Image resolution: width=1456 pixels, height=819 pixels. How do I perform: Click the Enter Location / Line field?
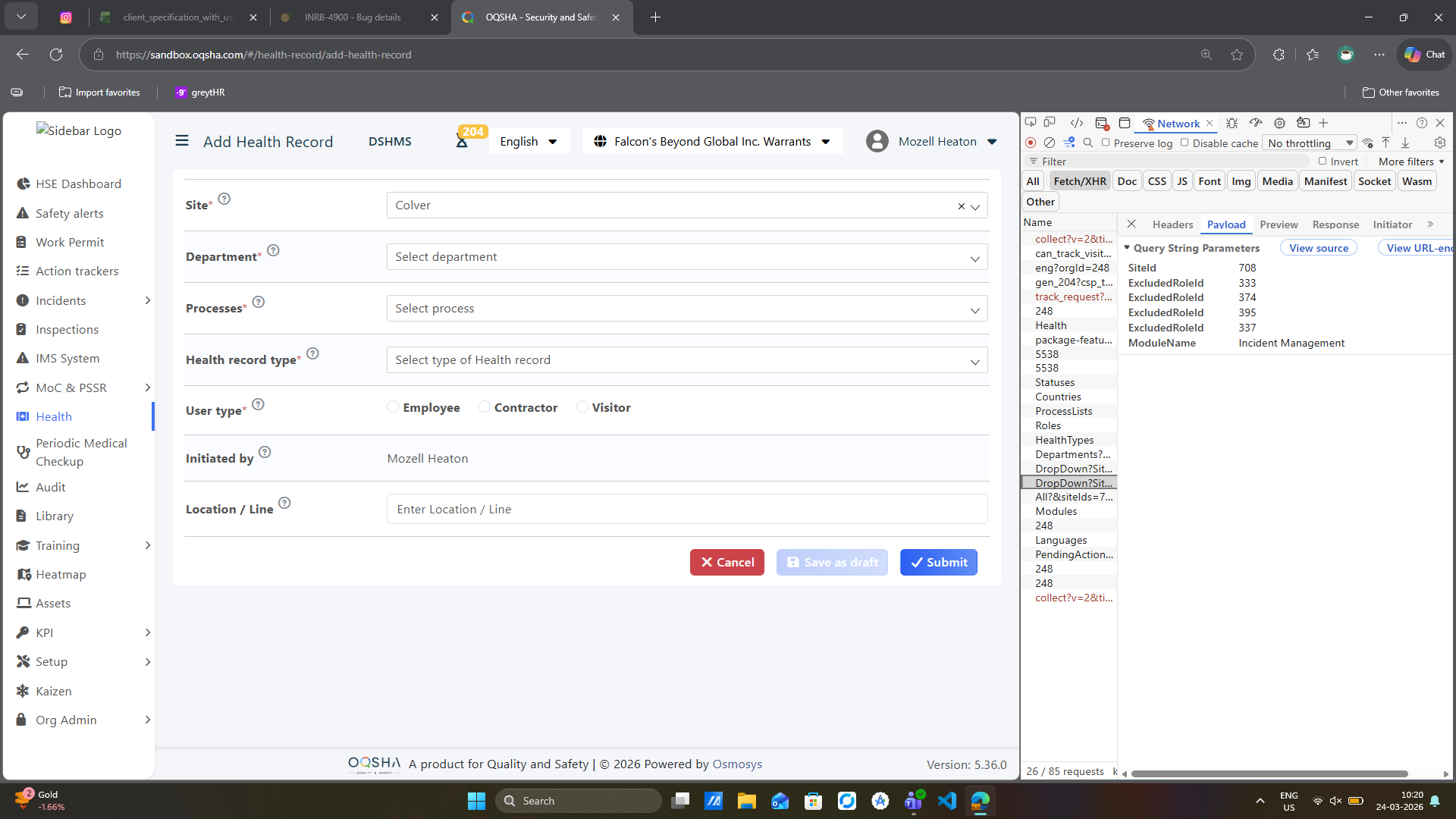coord(686,509)
